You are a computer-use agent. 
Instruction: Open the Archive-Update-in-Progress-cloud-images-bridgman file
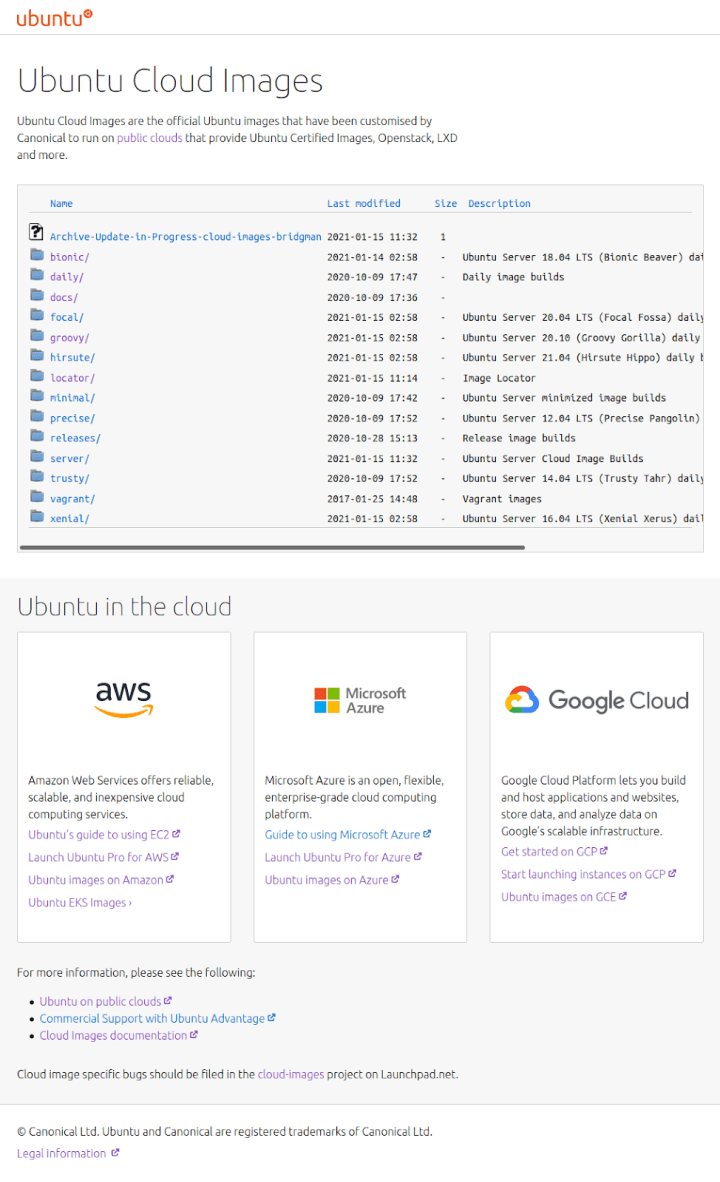point(185,237)
